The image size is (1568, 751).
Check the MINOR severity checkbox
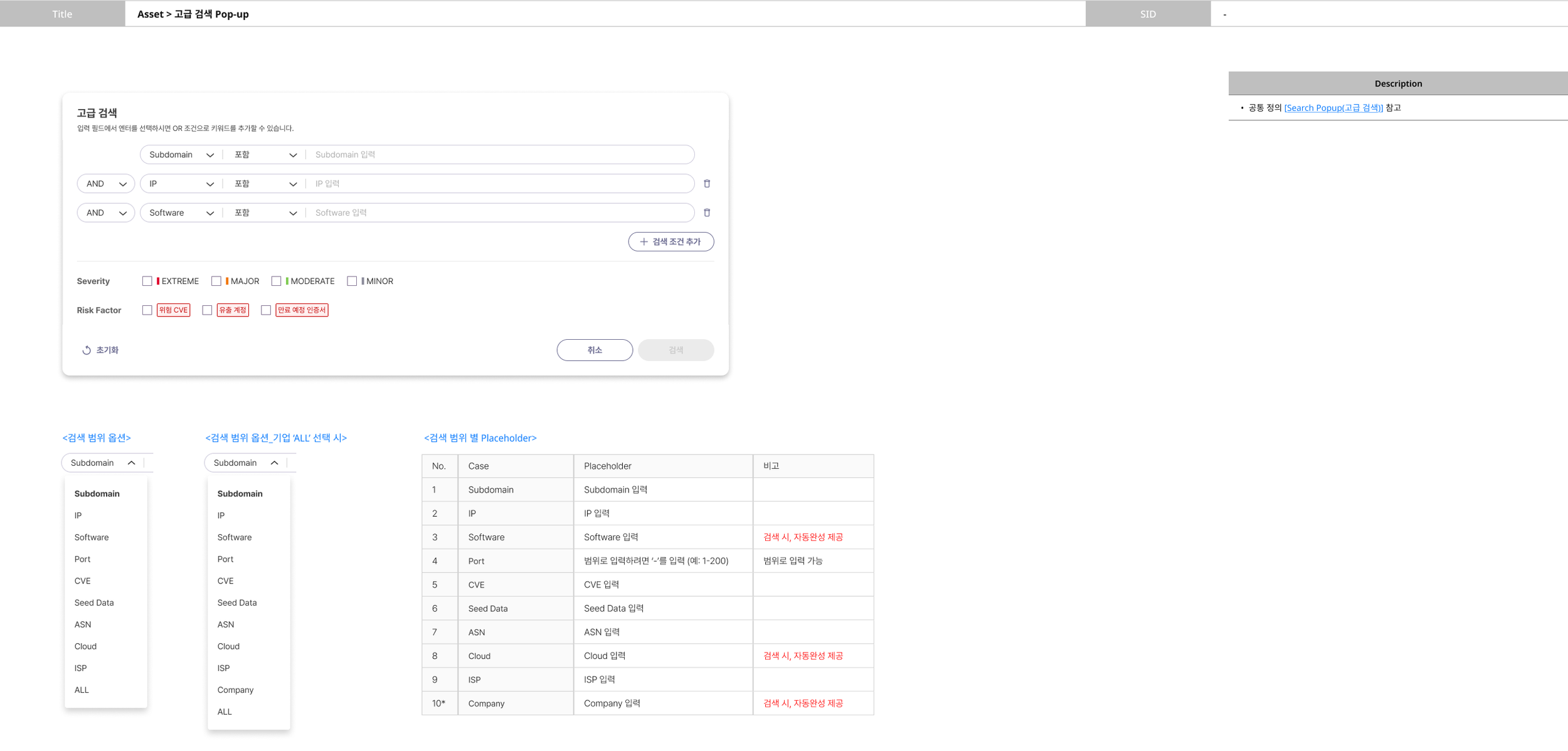coord(352,281)
